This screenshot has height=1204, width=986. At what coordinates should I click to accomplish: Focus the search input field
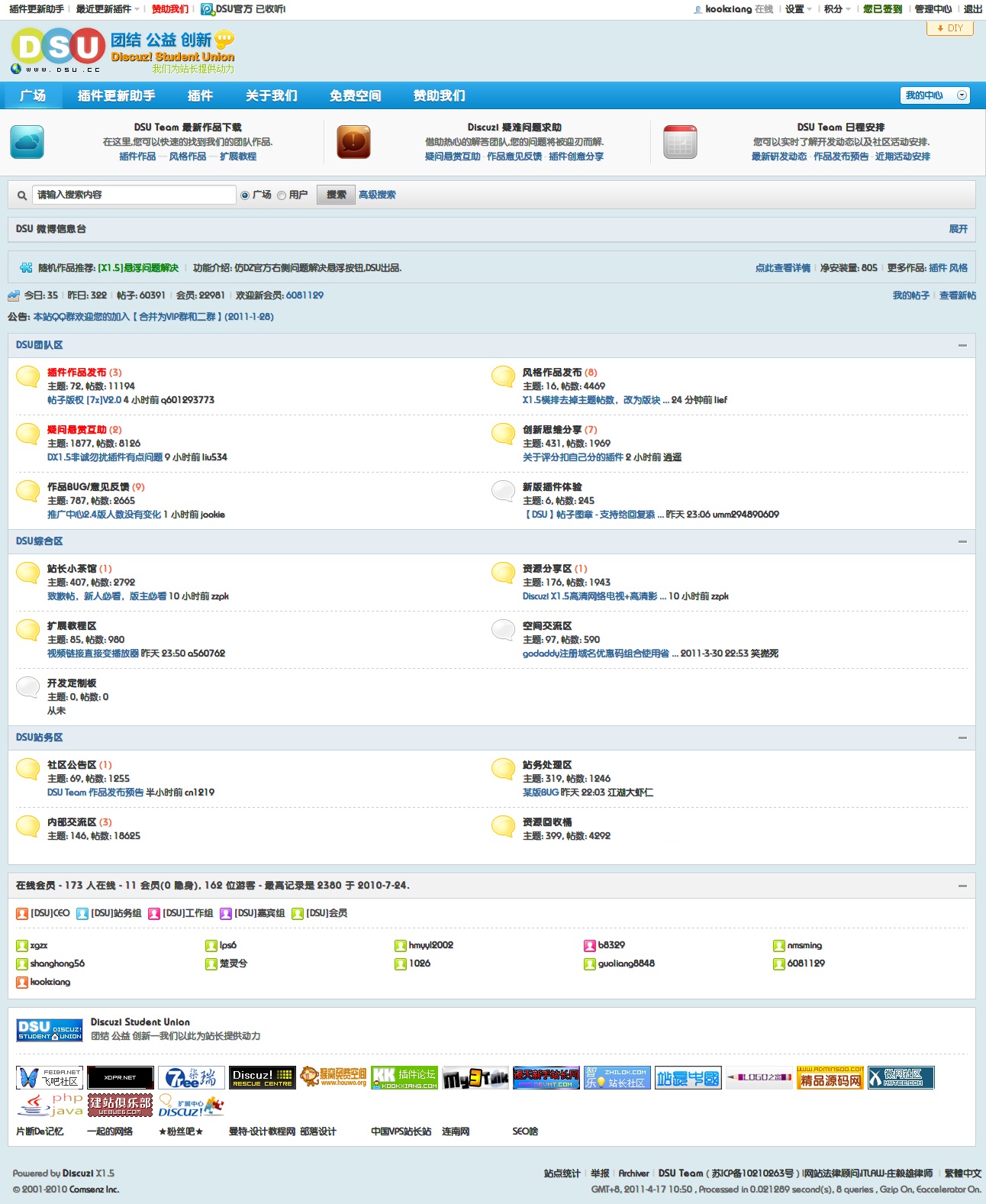(134, 195)
